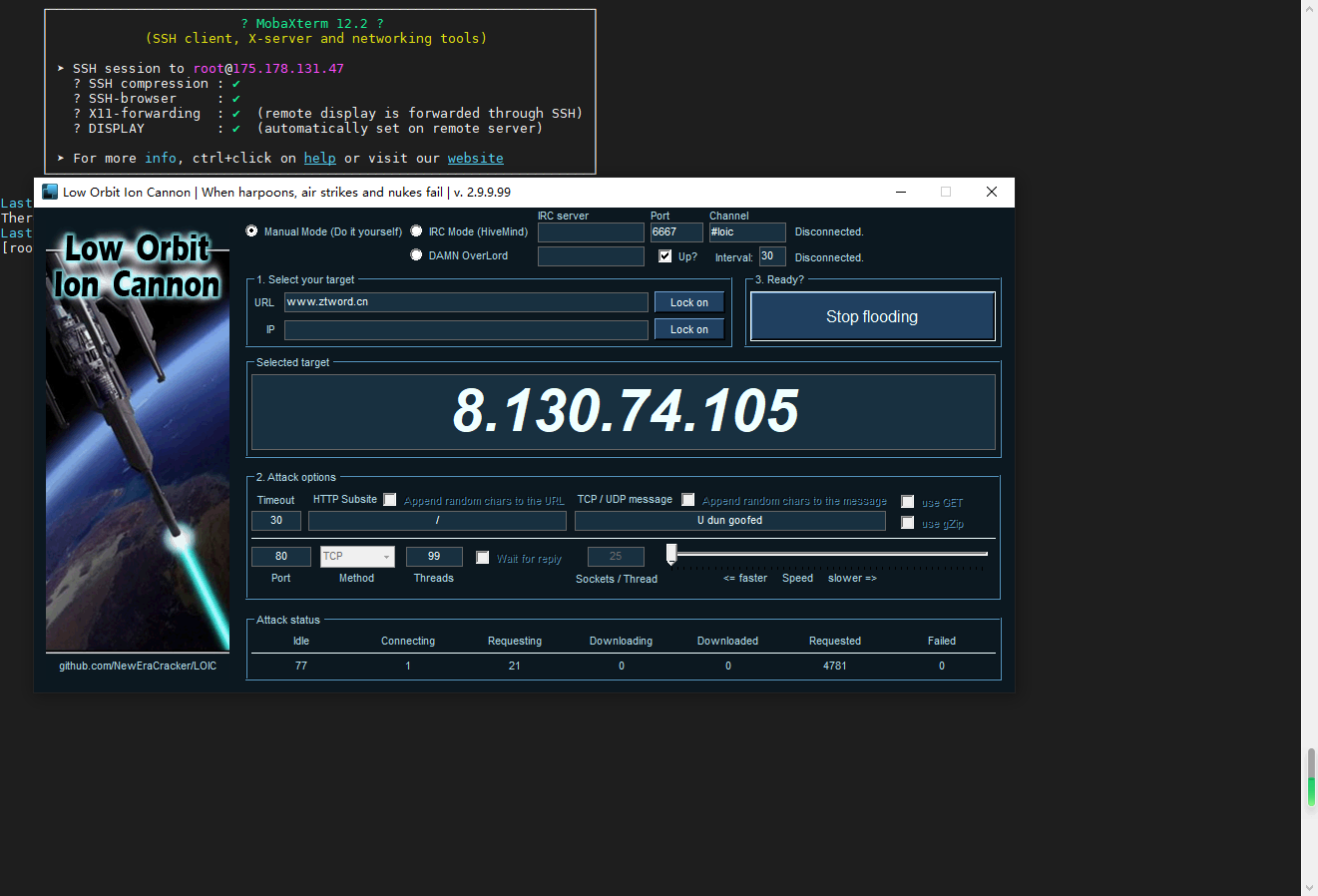The height and width of the screenshot is (896, 1318).
Task: Enable Append random chars to the message
Action: pos(688,499)
